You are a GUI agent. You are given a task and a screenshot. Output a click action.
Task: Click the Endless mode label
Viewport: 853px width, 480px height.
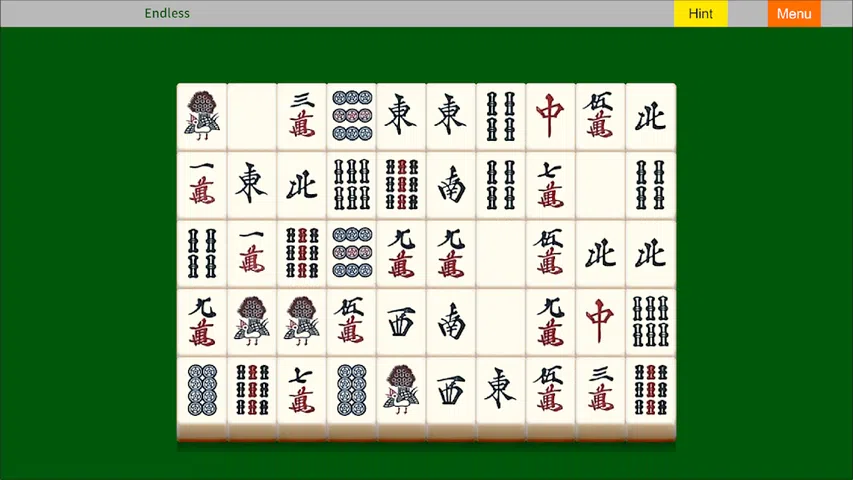(x=167, y=13)
